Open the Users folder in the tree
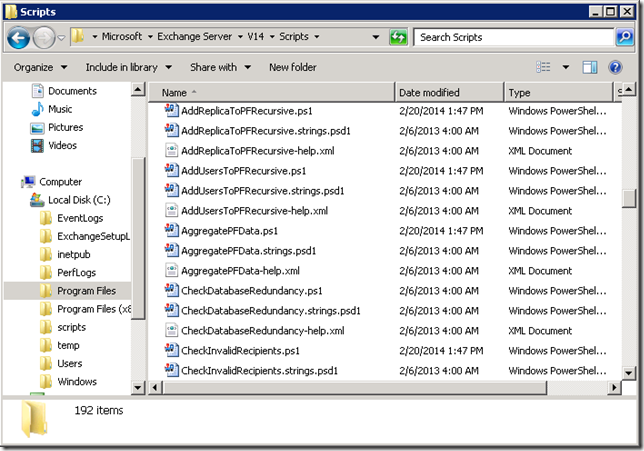 tap(61, 364)
